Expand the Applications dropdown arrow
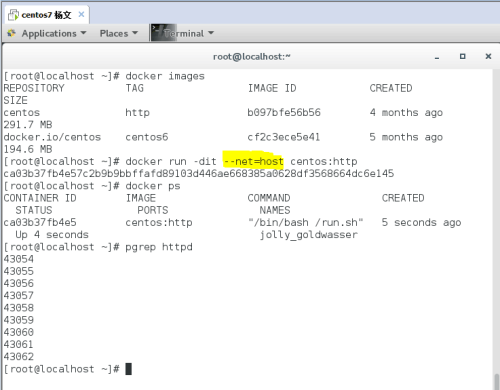 pos(83,33)
